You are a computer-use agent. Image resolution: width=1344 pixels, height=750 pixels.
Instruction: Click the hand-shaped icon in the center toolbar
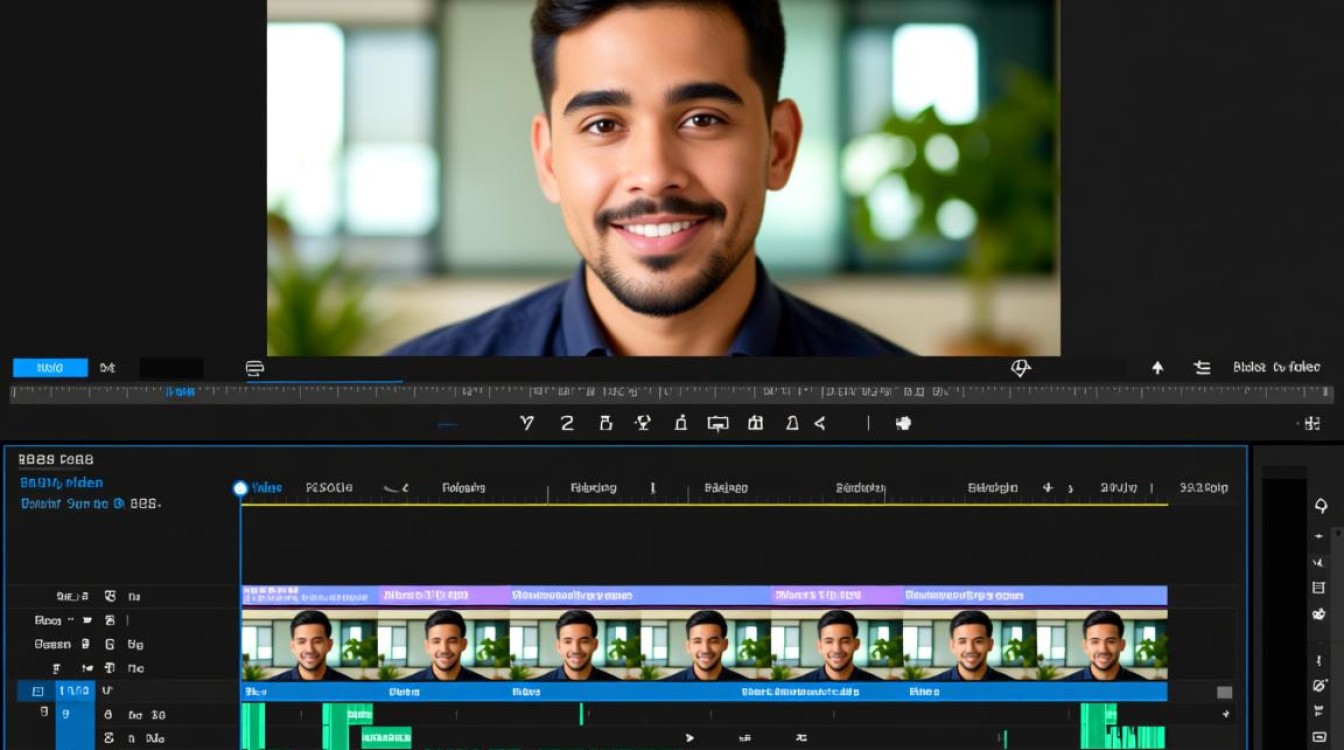coord(903,423)
